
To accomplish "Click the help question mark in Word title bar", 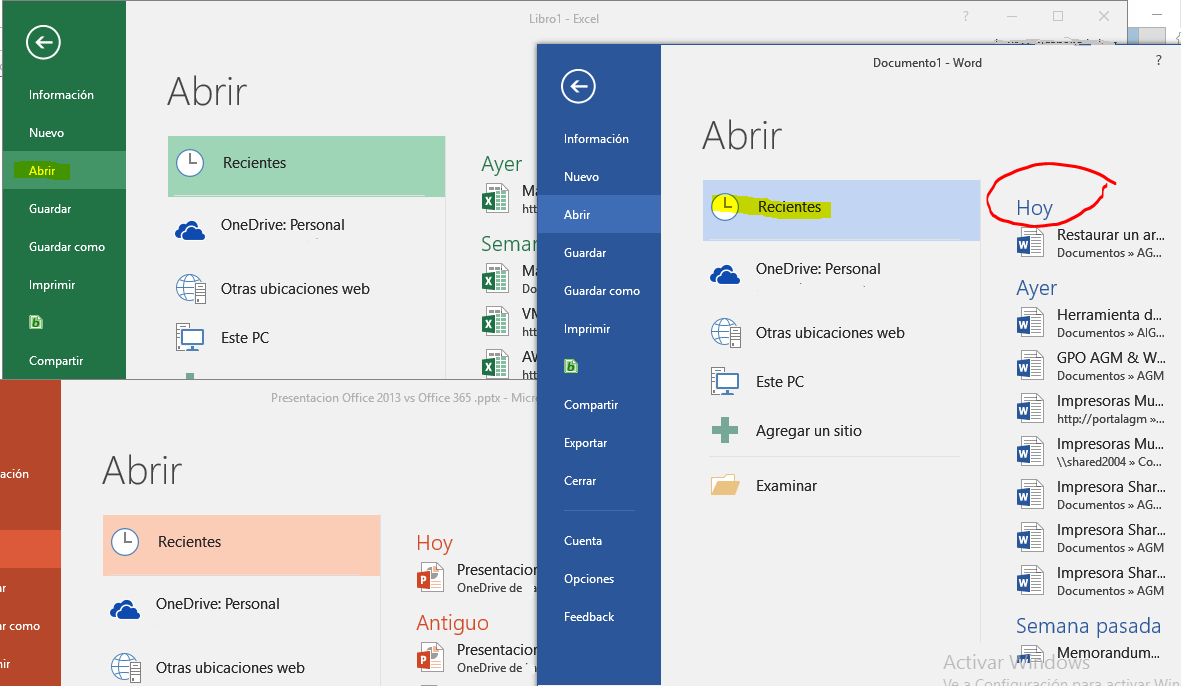I will (x=1158, y=61).
